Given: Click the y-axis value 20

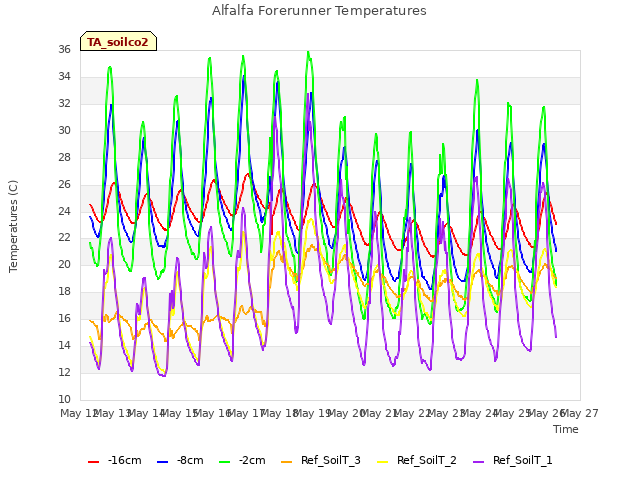Looking at the screenshot, I should tap(64, 265).
